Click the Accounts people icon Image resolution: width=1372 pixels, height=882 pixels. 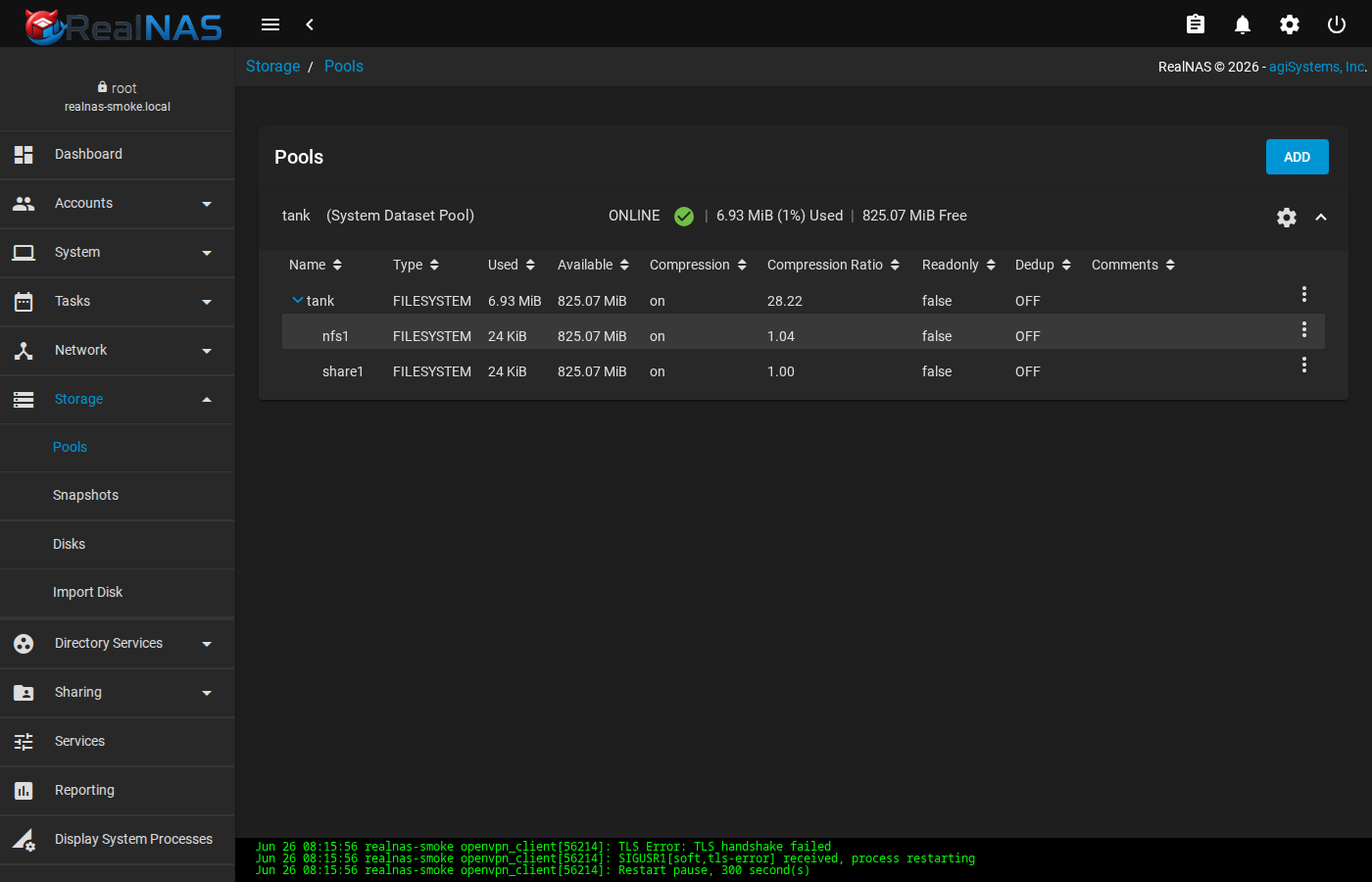[24, 204]
